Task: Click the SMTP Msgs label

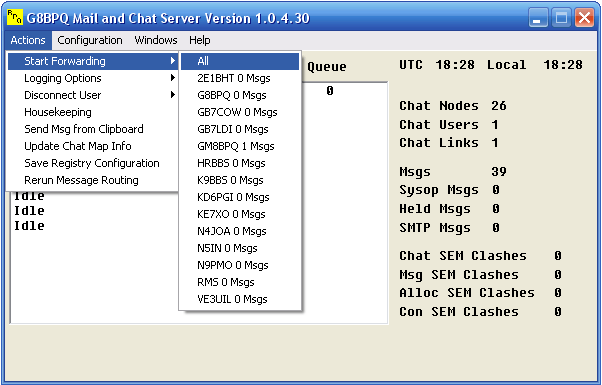Action: pos(435,228)
